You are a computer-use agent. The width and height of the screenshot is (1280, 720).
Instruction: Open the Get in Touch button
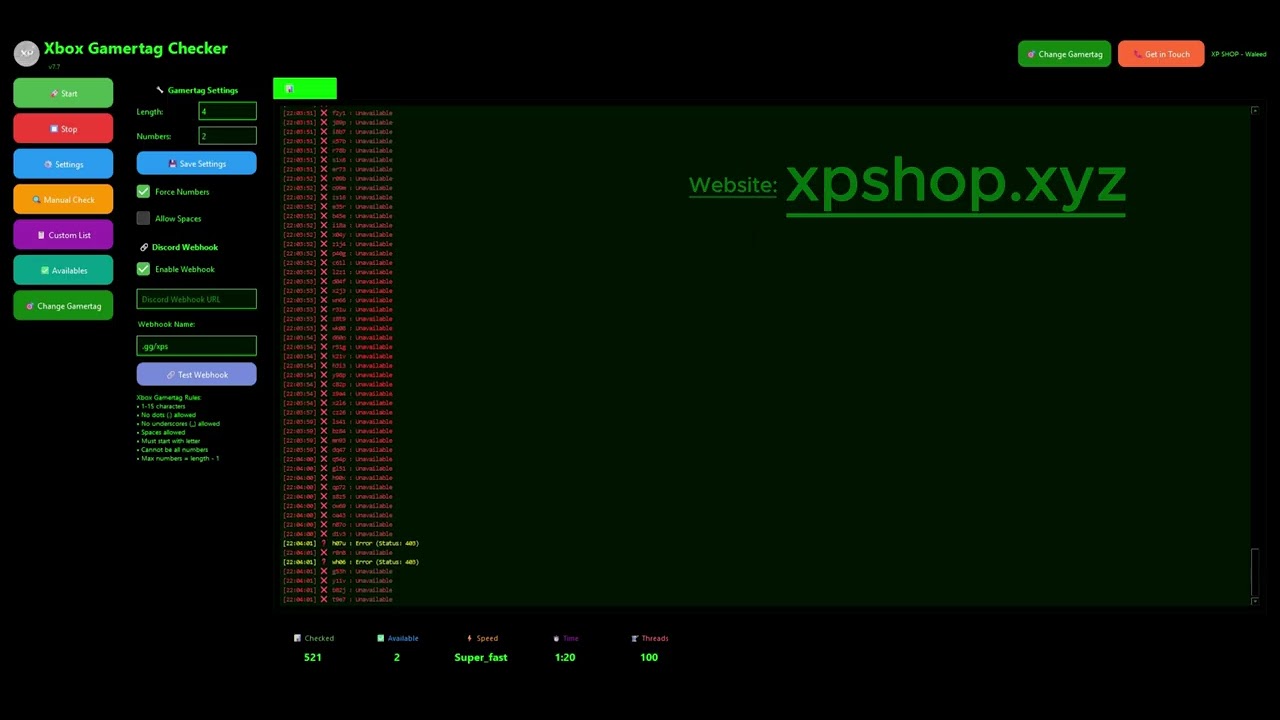[x=1161, y=54]
